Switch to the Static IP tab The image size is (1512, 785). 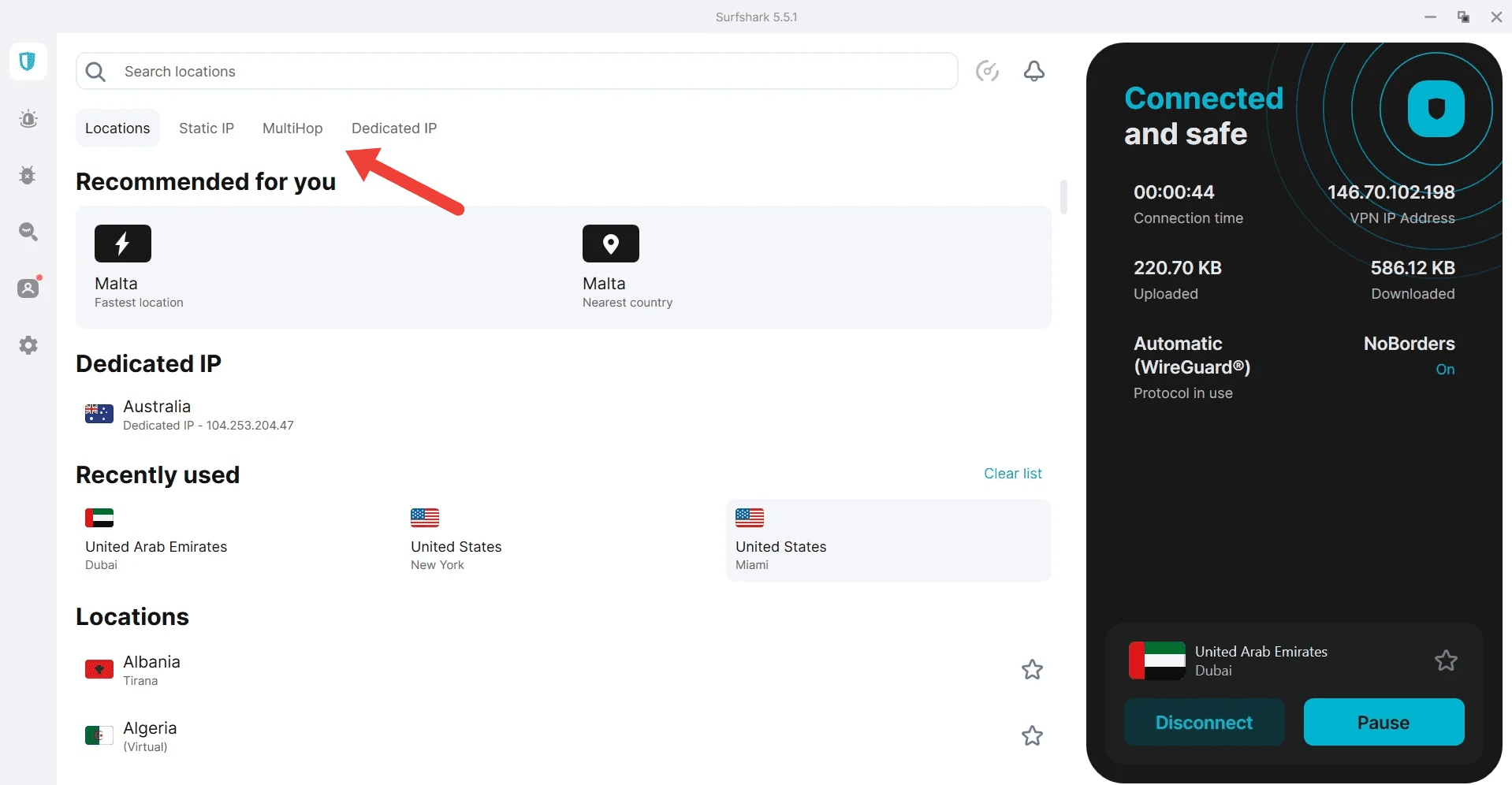(207, 128)
